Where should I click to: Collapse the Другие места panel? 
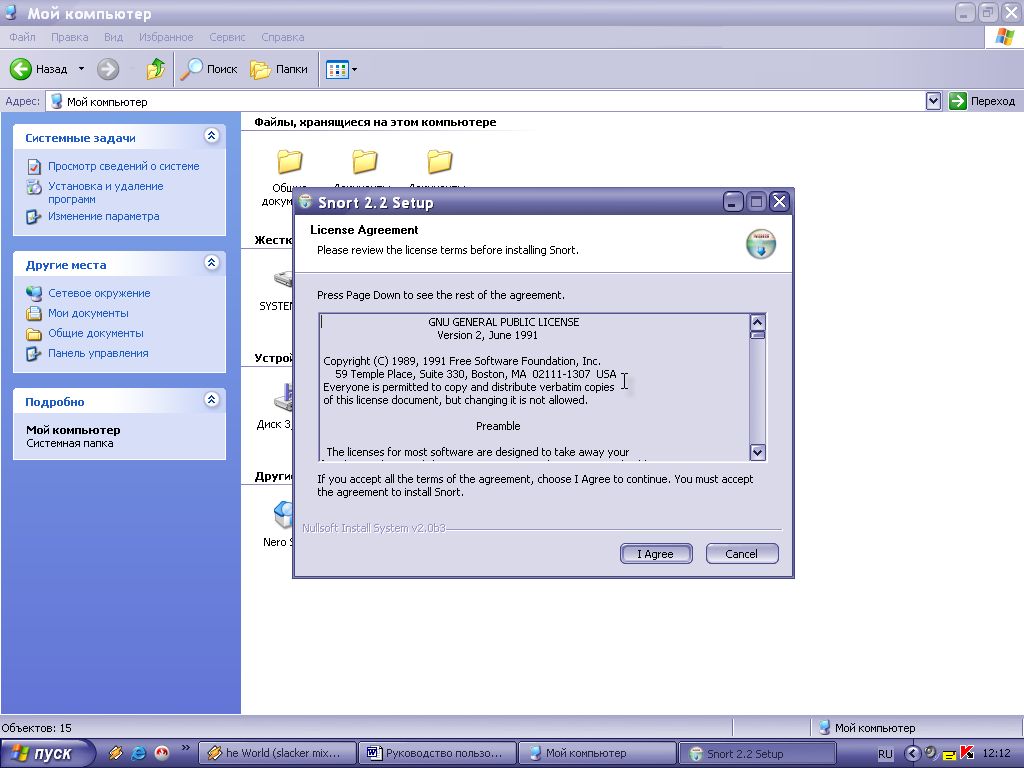pos(211,263)
